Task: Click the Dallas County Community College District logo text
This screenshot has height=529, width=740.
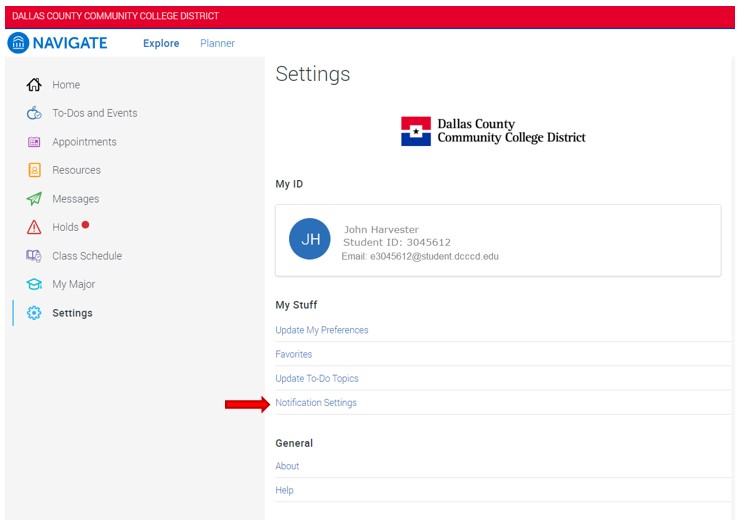Action: point(512,131)
